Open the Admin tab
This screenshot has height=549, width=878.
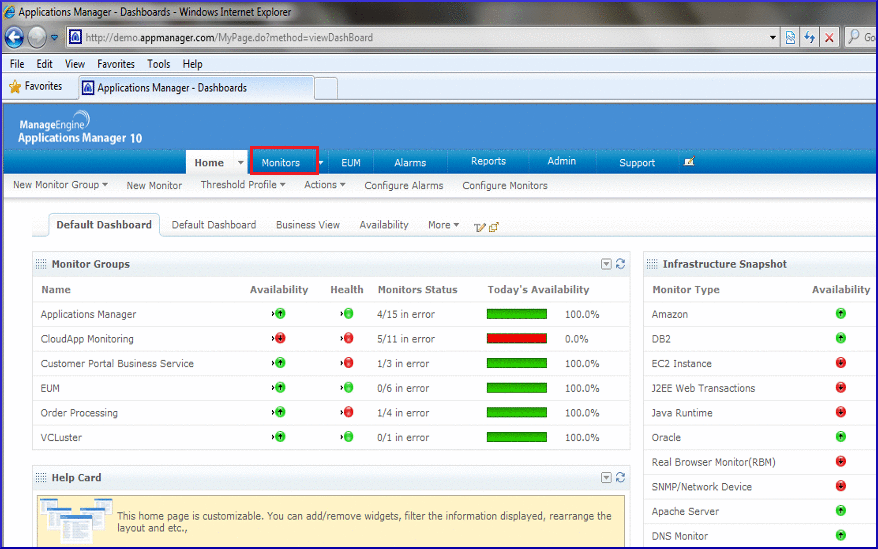click(562, 161)
